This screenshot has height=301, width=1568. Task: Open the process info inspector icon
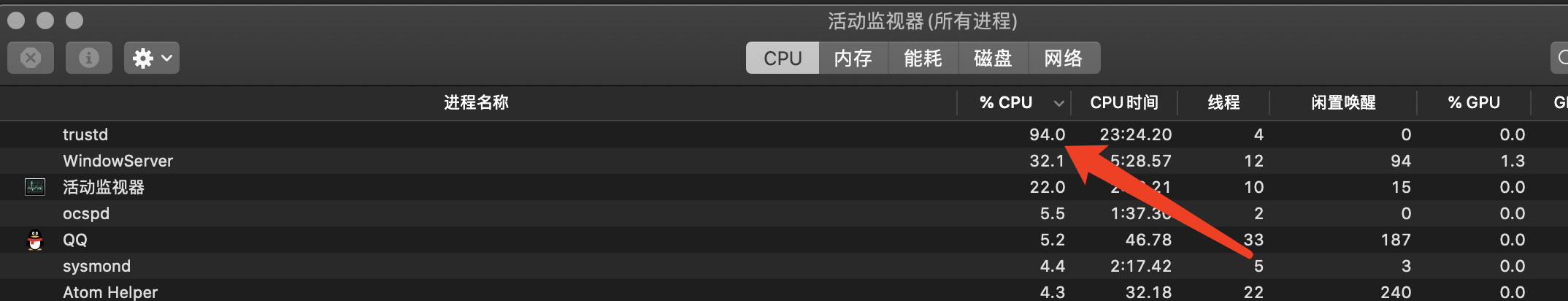point(89,58)
